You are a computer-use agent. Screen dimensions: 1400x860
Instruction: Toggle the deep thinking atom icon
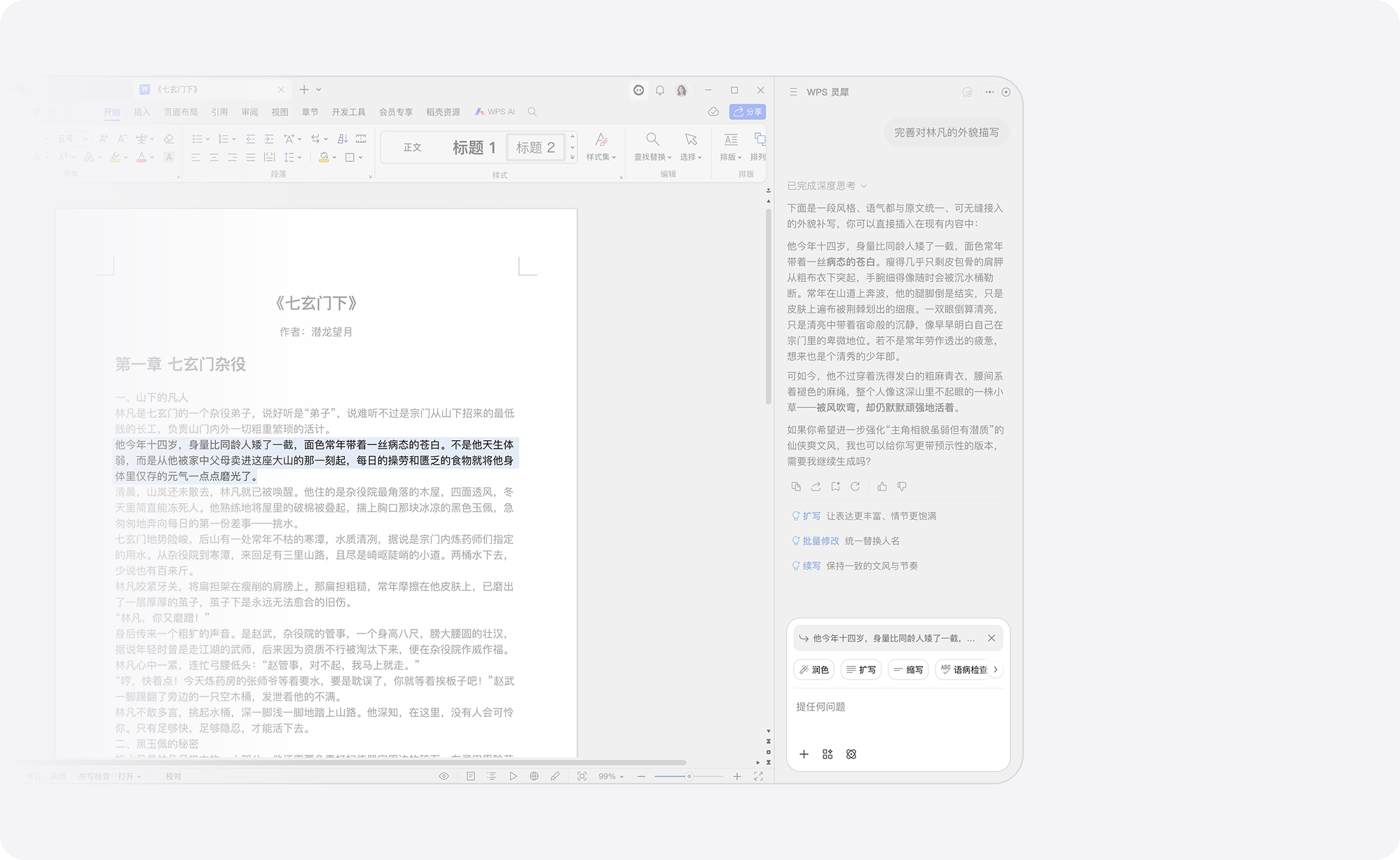tap(851, 754)
